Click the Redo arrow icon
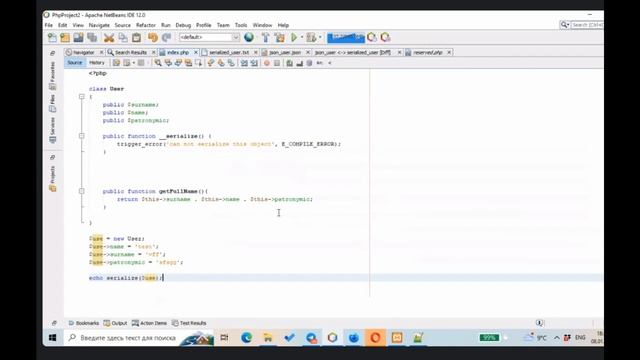 [166, 38]
